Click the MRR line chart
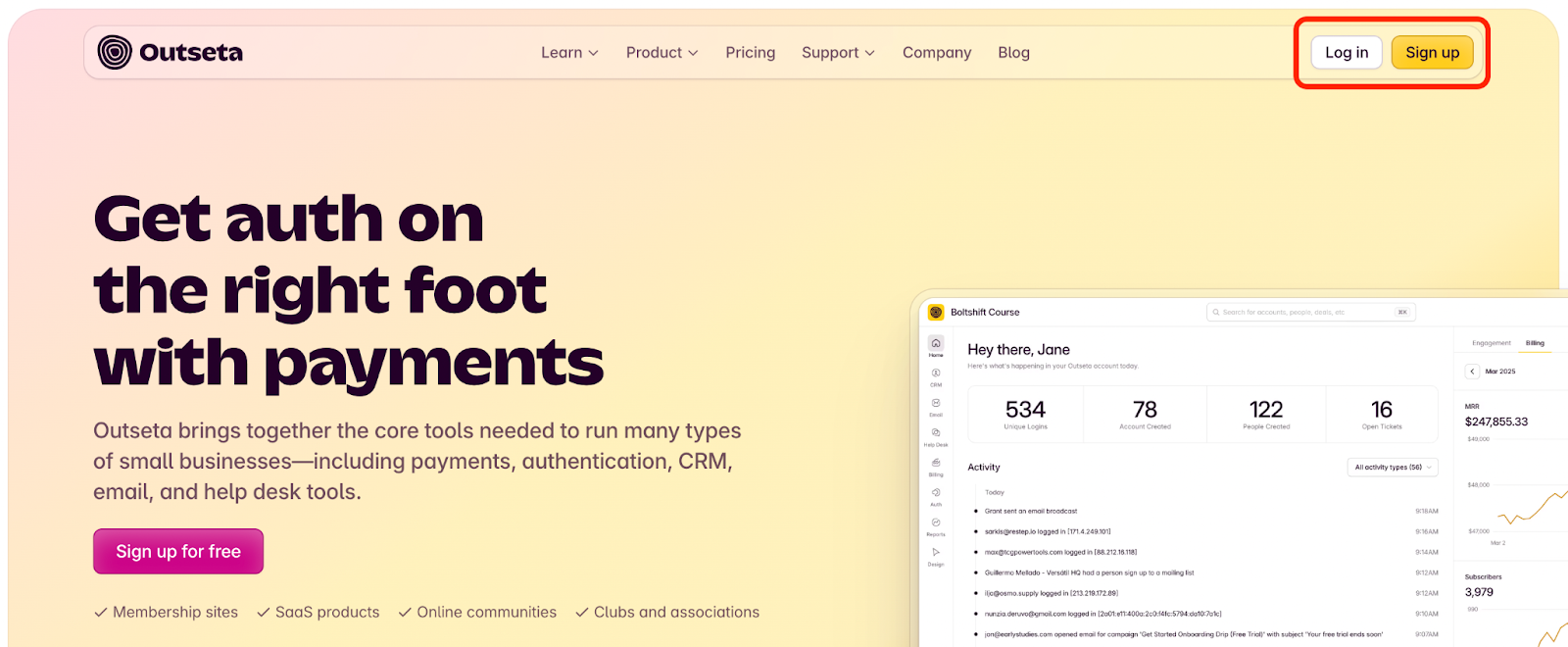This screenshot has width=1568, height=647. click(x=1531, y=507)
